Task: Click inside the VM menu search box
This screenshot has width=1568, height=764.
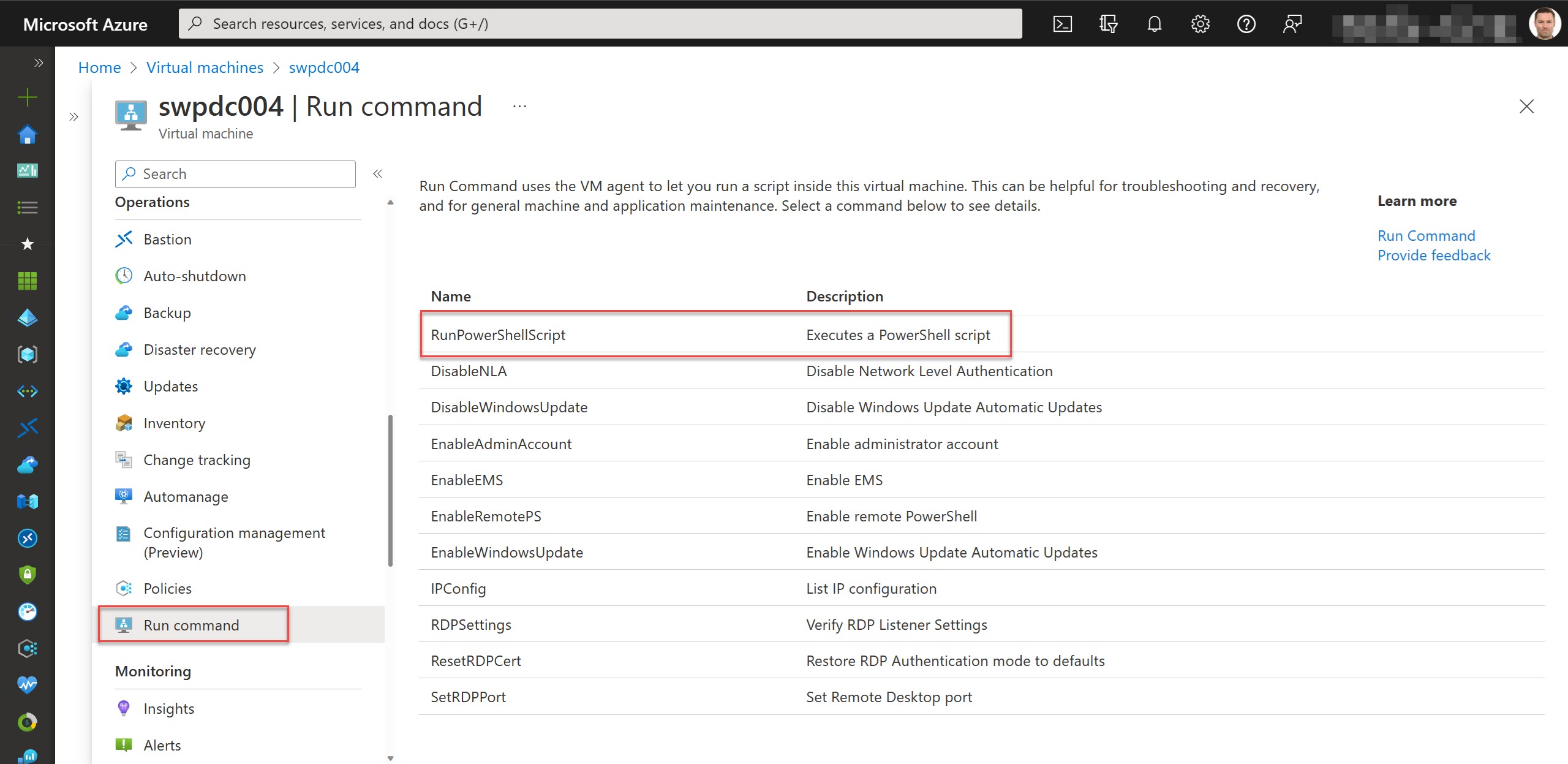Action: [x=235, y=173]
